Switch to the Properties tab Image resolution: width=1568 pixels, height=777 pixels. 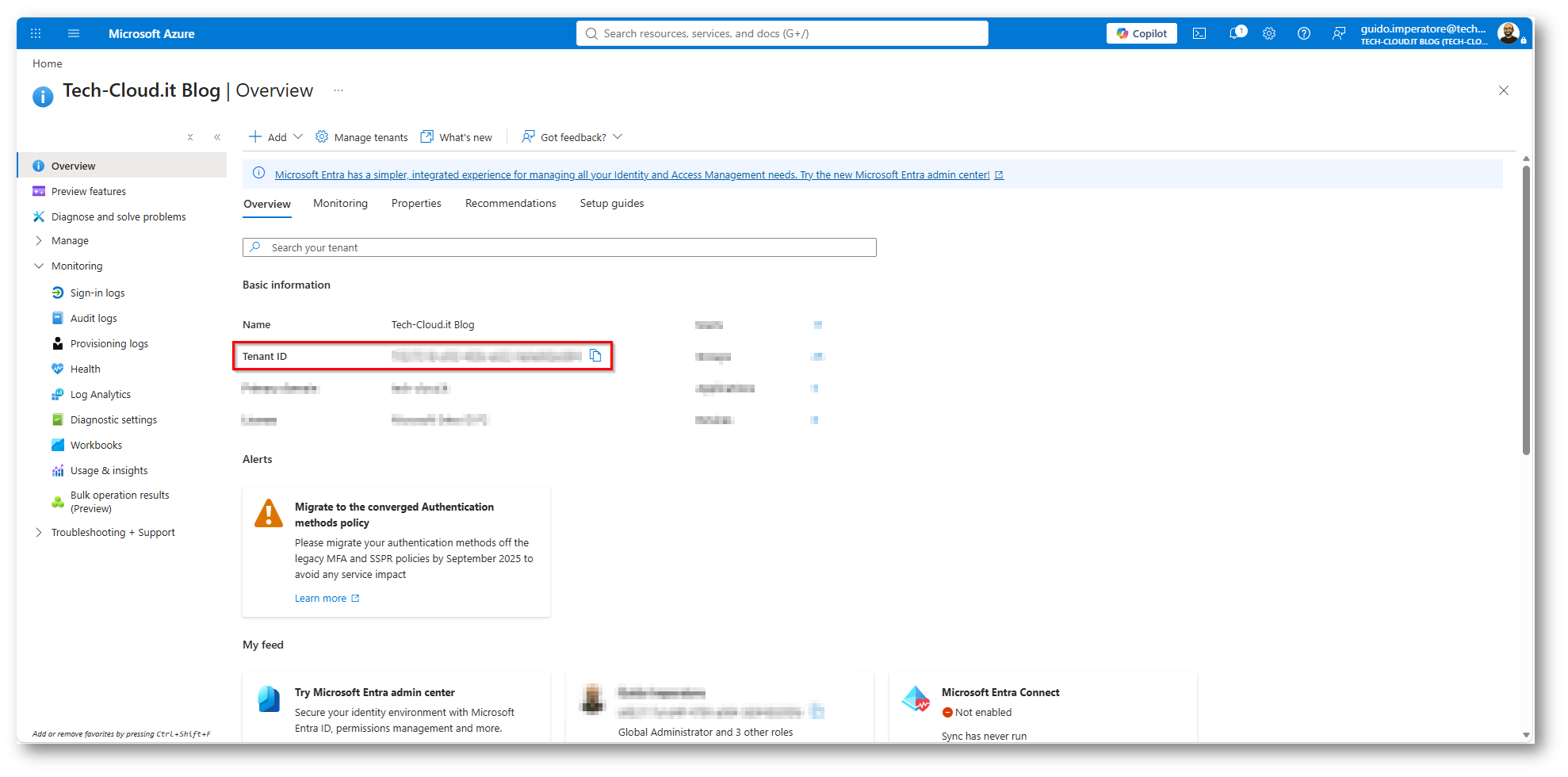pyautogui.click(x=416, y=204)
